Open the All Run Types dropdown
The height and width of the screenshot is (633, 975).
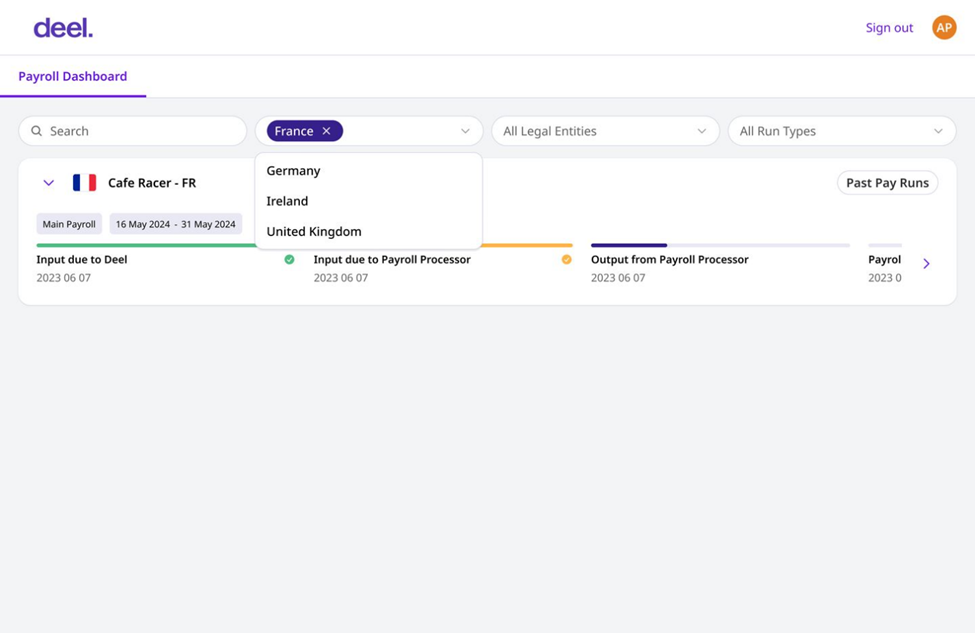click(841, 131)
